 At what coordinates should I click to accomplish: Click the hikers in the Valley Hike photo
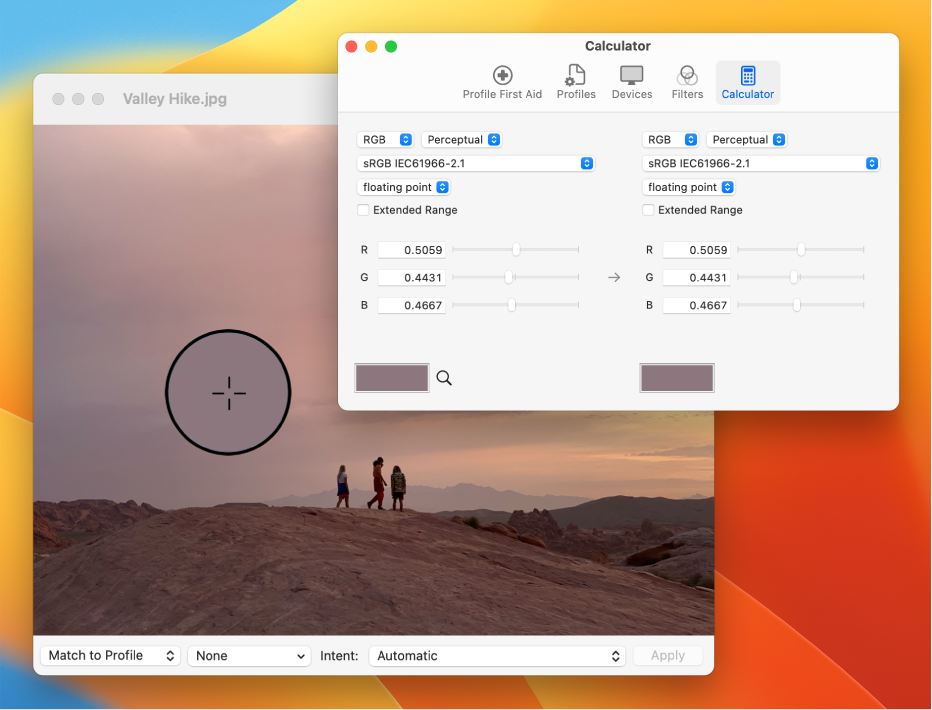click(x=371, y=484)
